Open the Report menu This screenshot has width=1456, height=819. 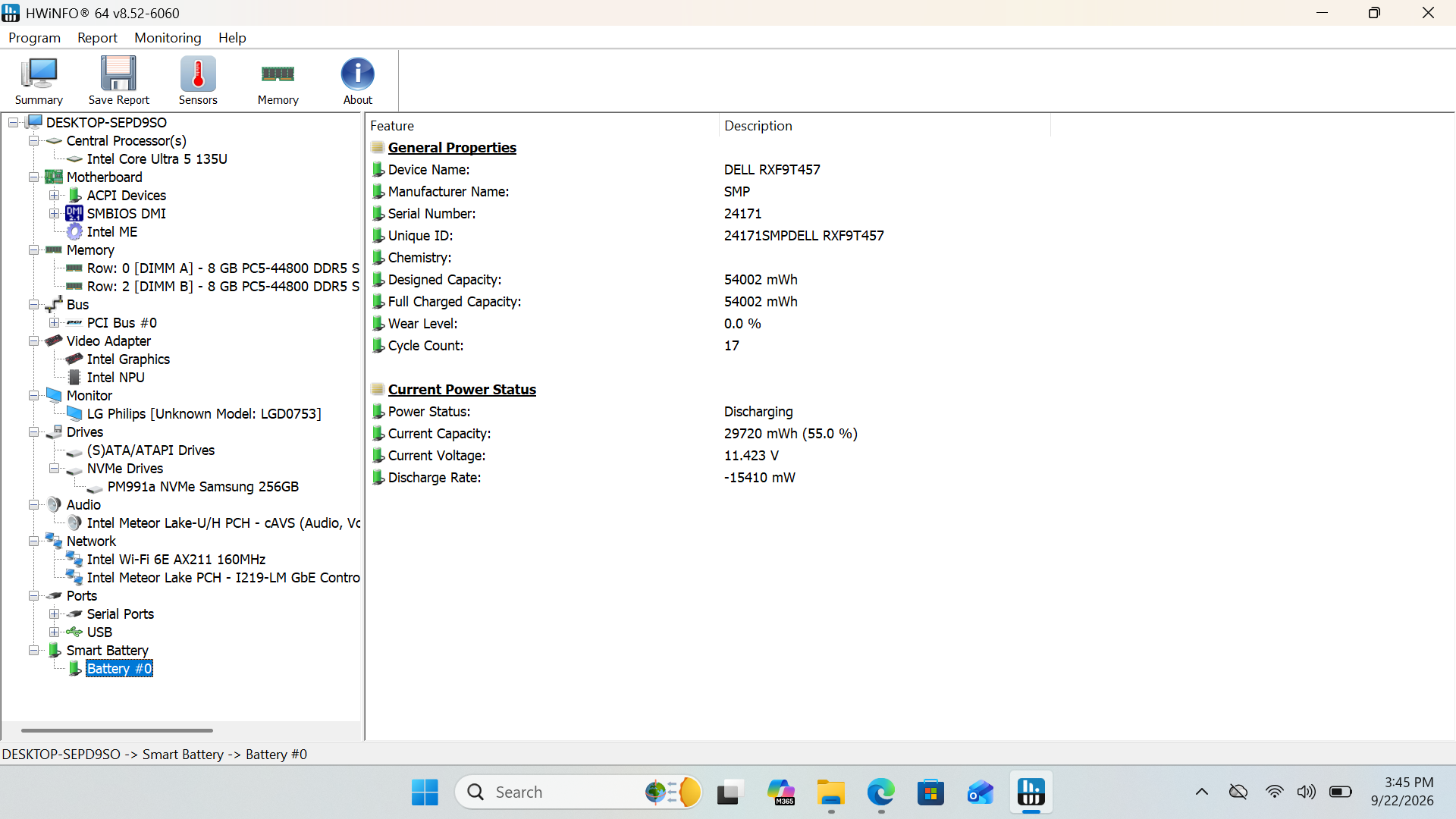coord(97,37)
